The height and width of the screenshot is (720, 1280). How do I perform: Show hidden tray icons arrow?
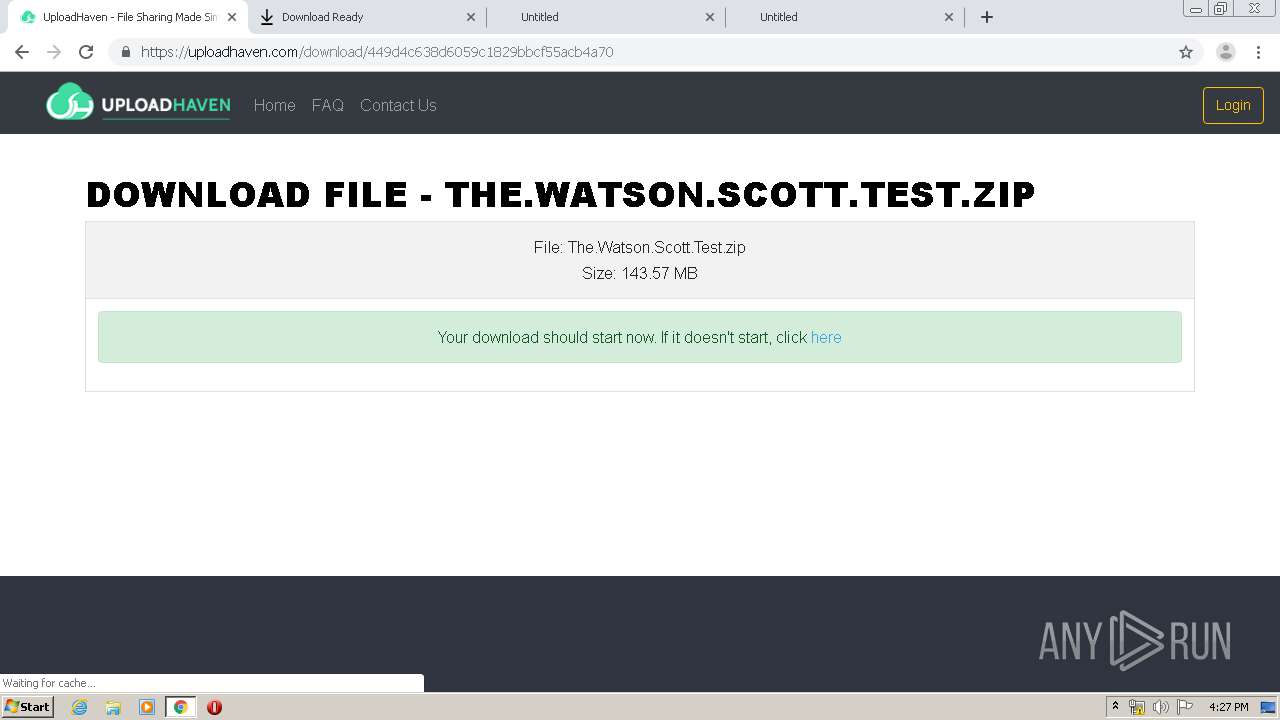click(x=1115, y=707)
